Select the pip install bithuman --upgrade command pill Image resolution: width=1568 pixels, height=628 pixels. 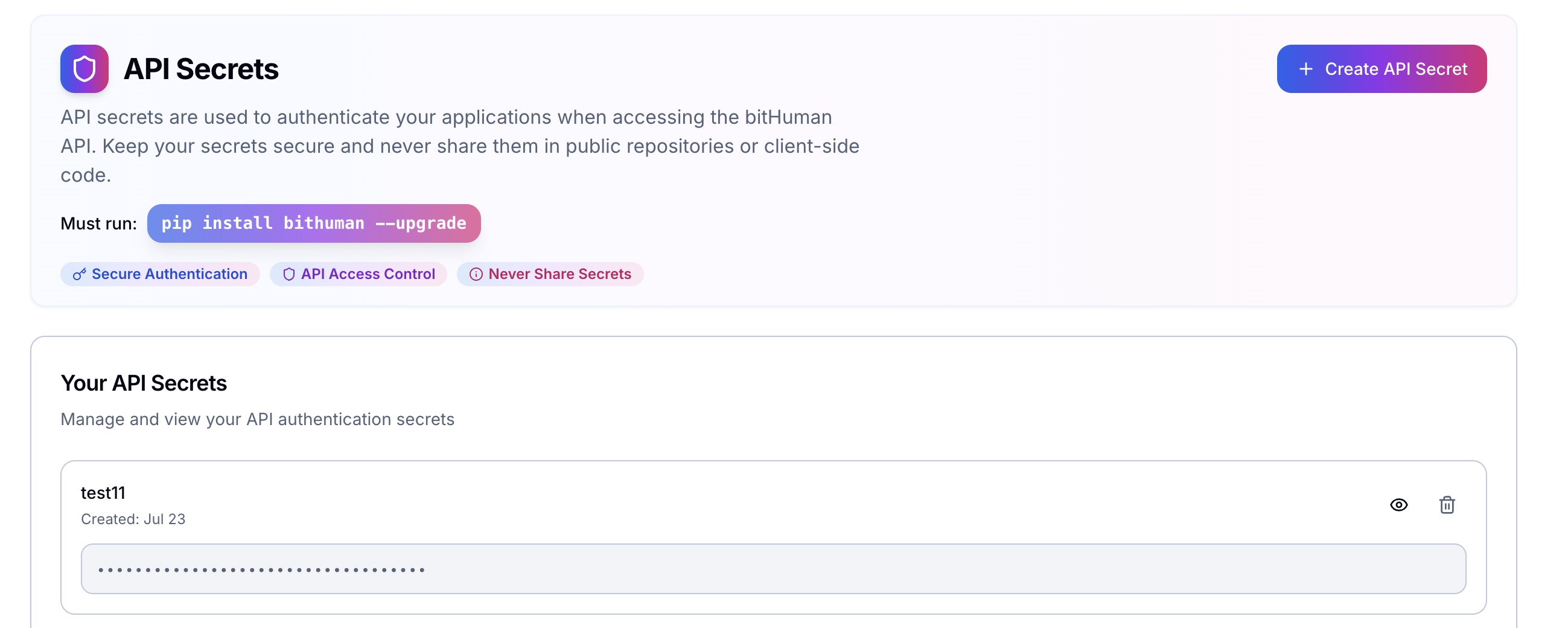coord(314,223)
